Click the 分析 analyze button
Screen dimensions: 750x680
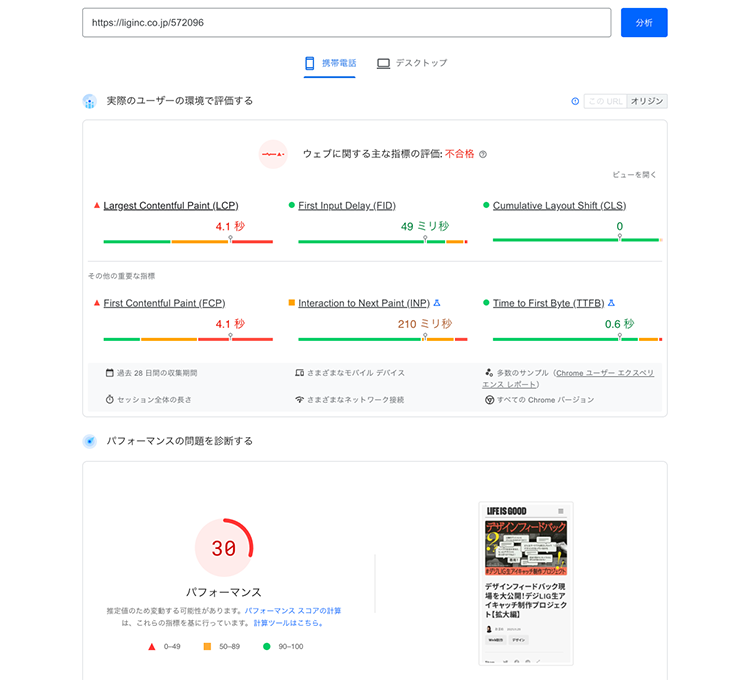(644, 22)
